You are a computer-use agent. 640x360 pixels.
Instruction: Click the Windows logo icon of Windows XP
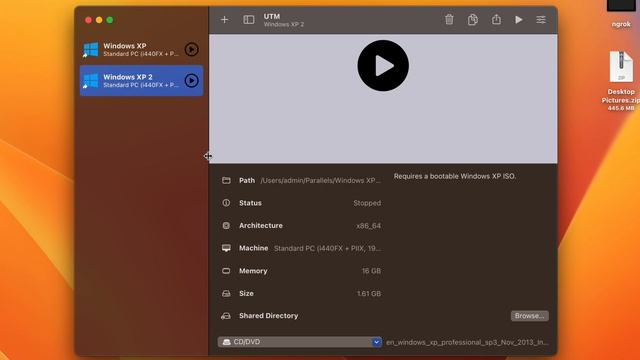coord(91,49)
